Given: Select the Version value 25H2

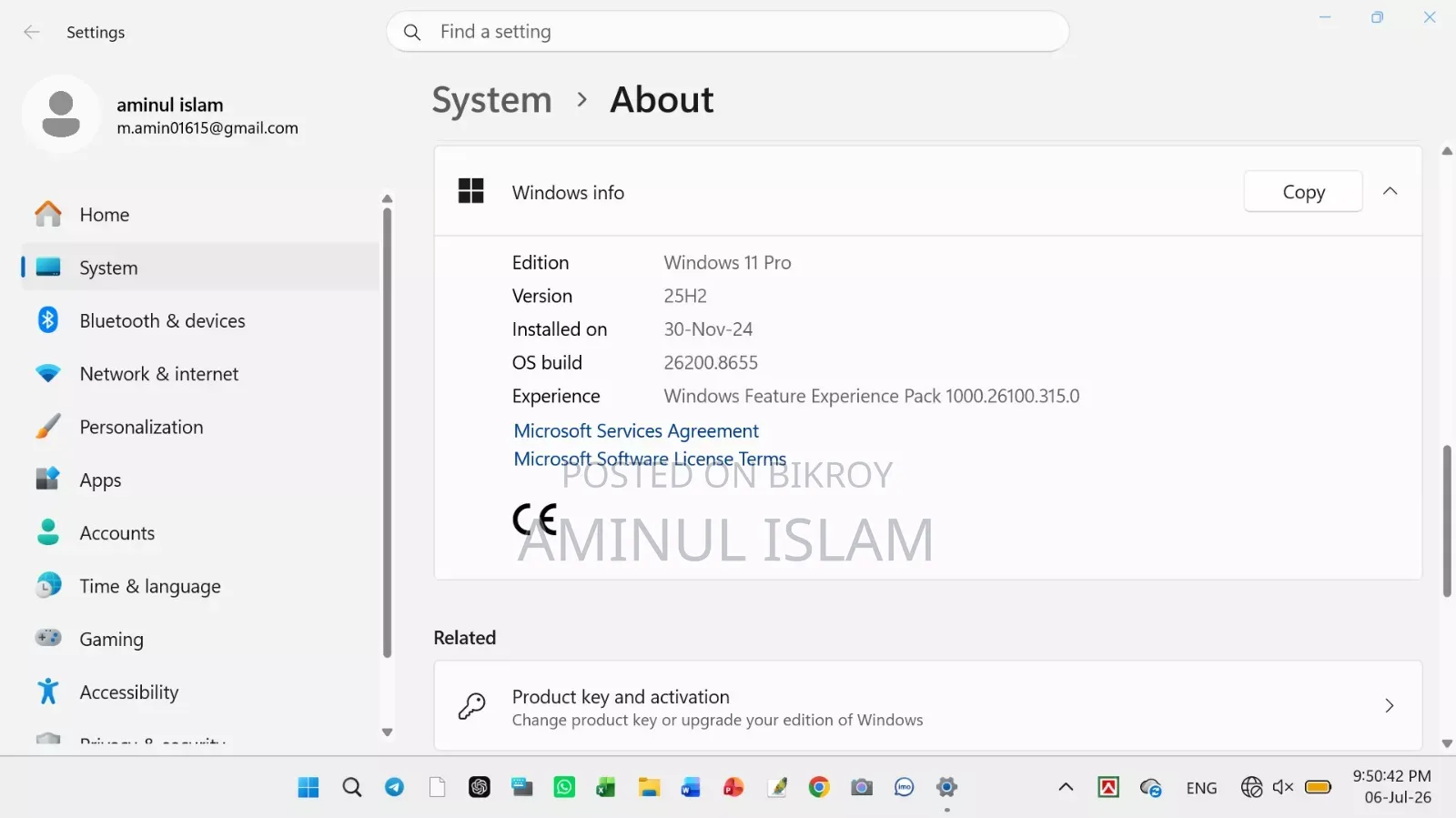Looking at the screenshot, I should (685, 297).
